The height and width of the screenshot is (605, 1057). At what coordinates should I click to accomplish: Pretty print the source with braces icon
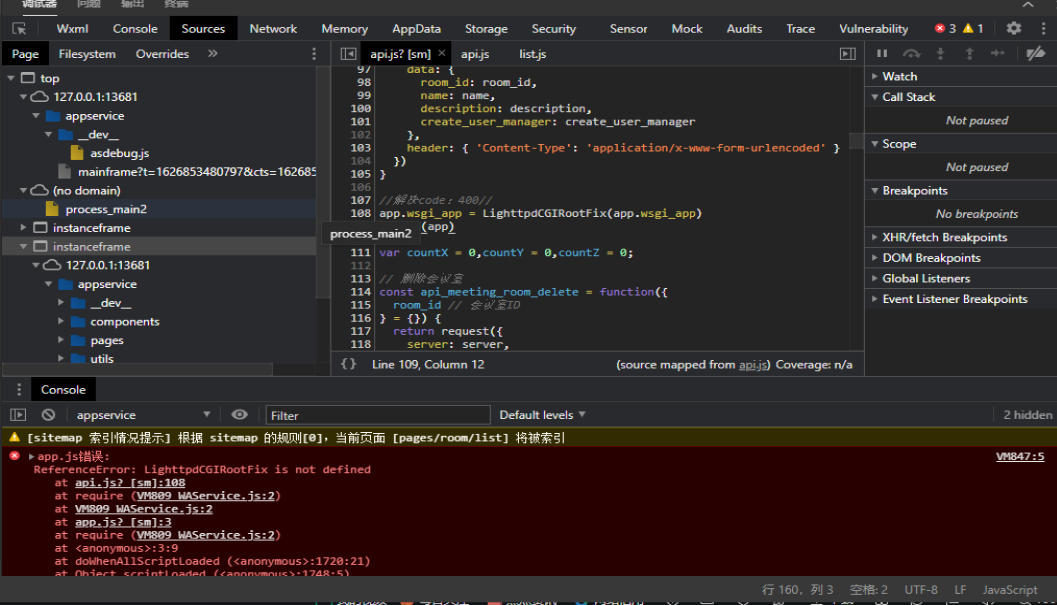(349, 364)
